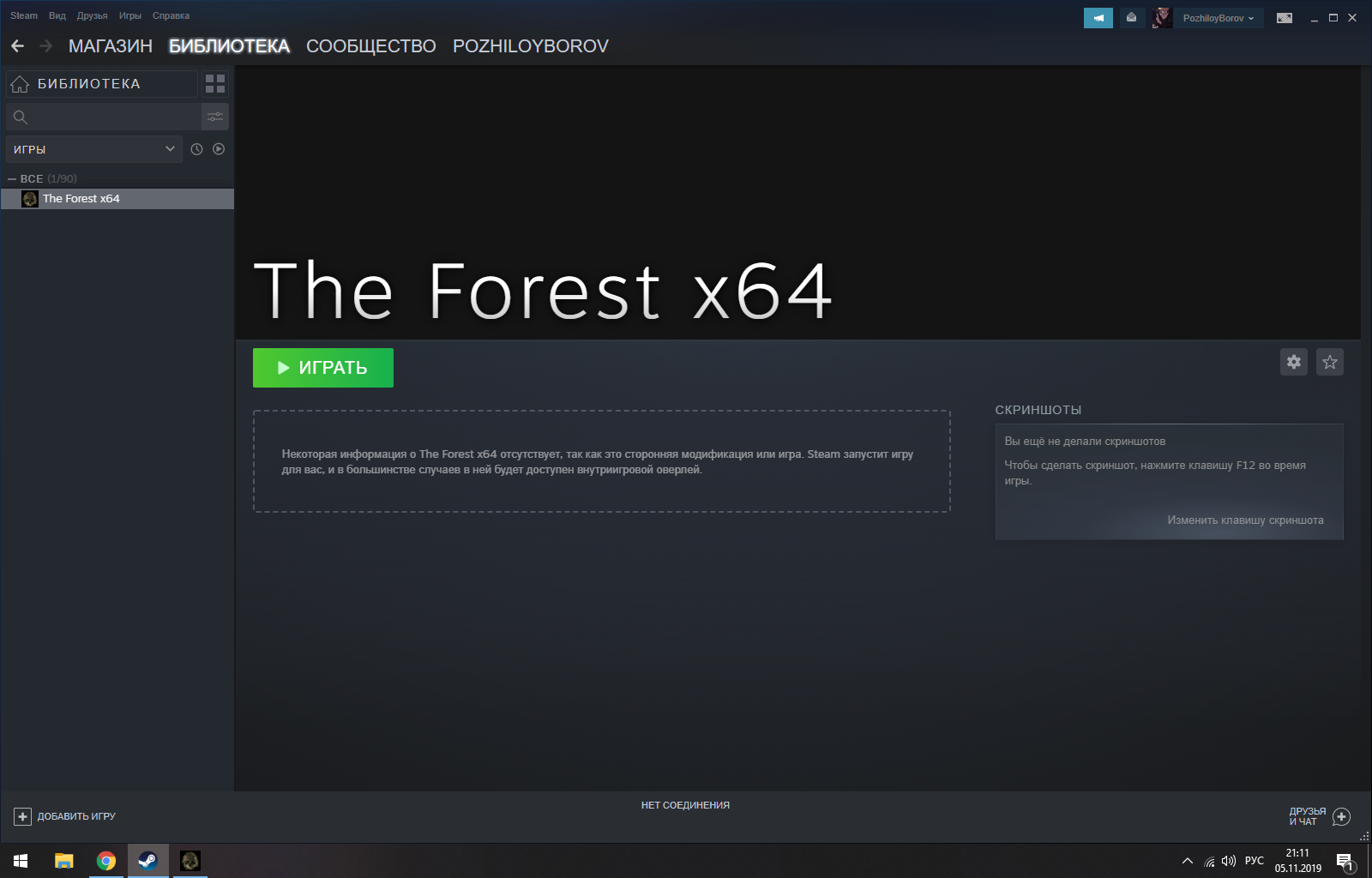This screenshot has height=878, width=1372.
Task: Click the library home icon
Action: click(x=20, y=84)
